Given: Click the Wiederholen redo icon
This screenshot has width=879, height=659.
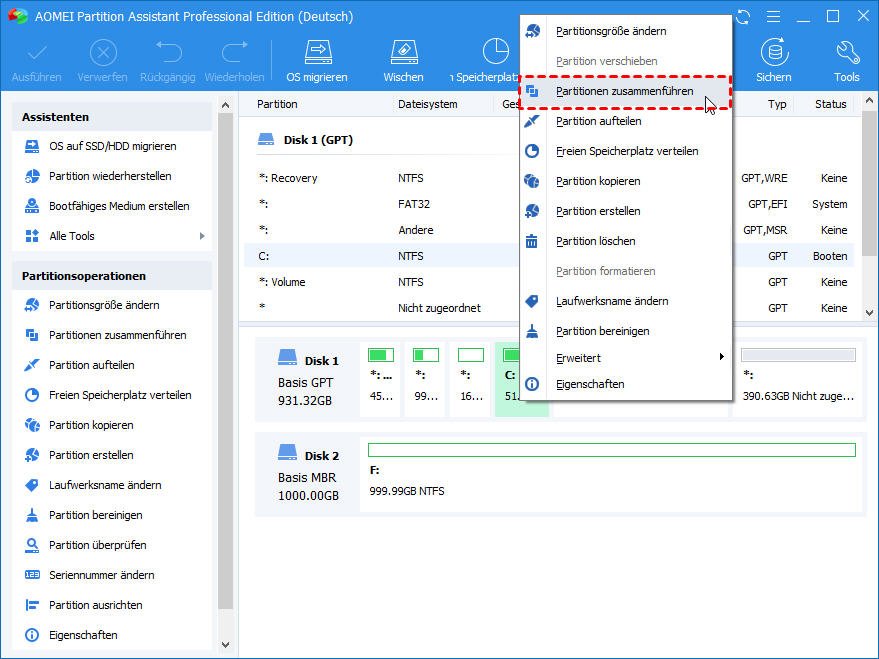Looking at the screenshot, I should click(234, 52).
